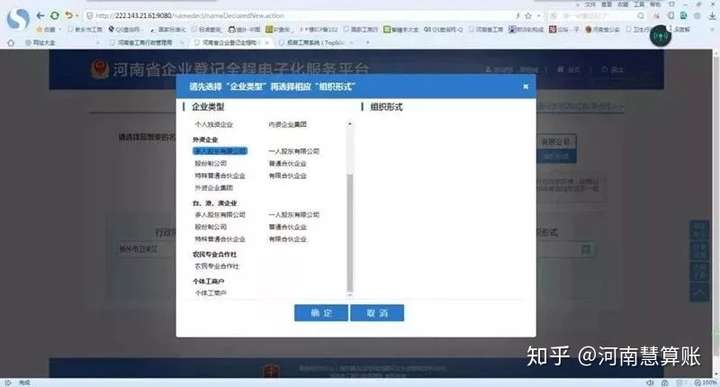The height and width of the screenshot is (387, 720).
Task: Click the browser back arrow
Action: pyautogui.click(x=40, y=16)
